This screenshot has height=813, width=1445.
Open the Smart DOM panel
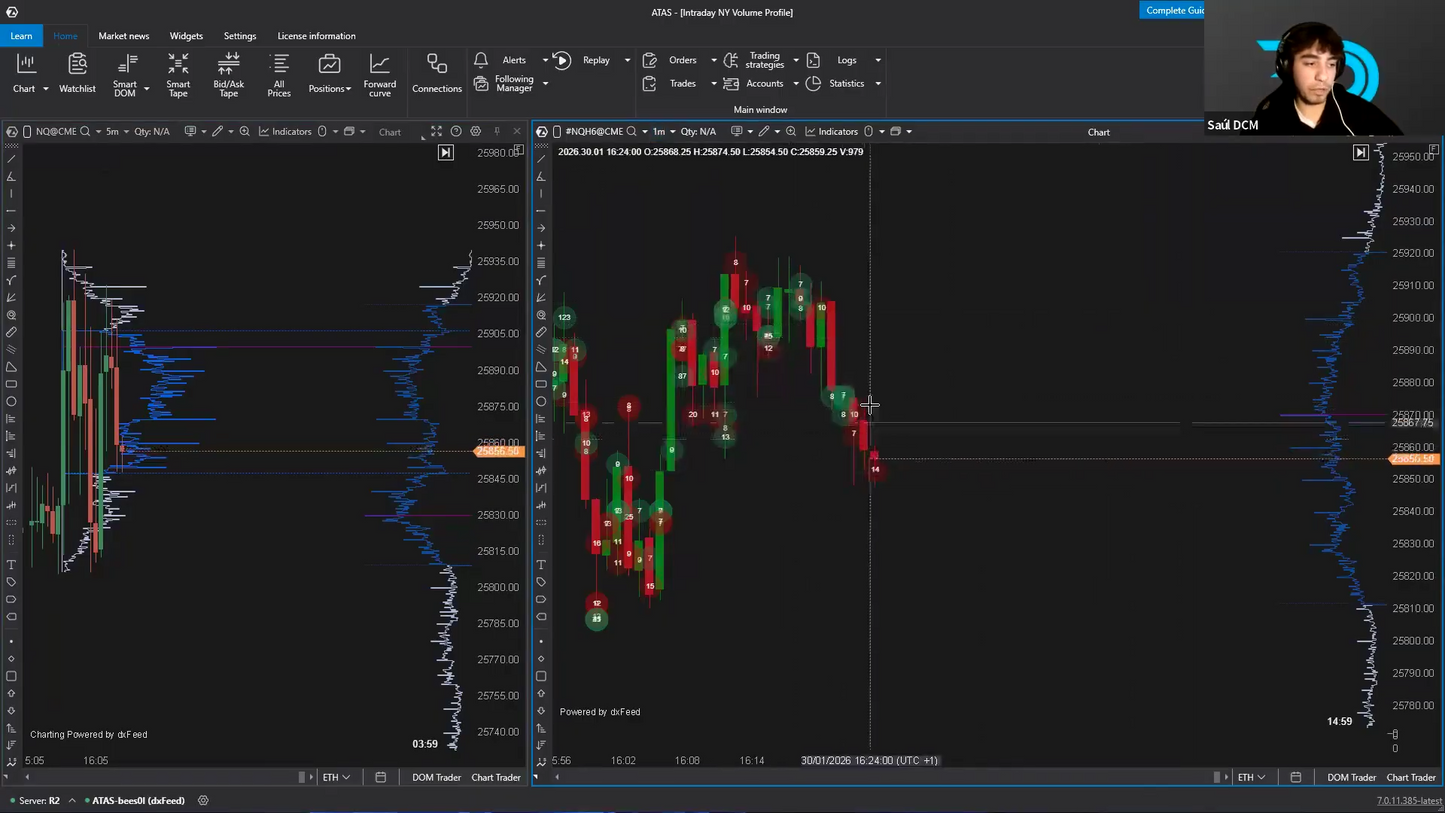(127, 76)
